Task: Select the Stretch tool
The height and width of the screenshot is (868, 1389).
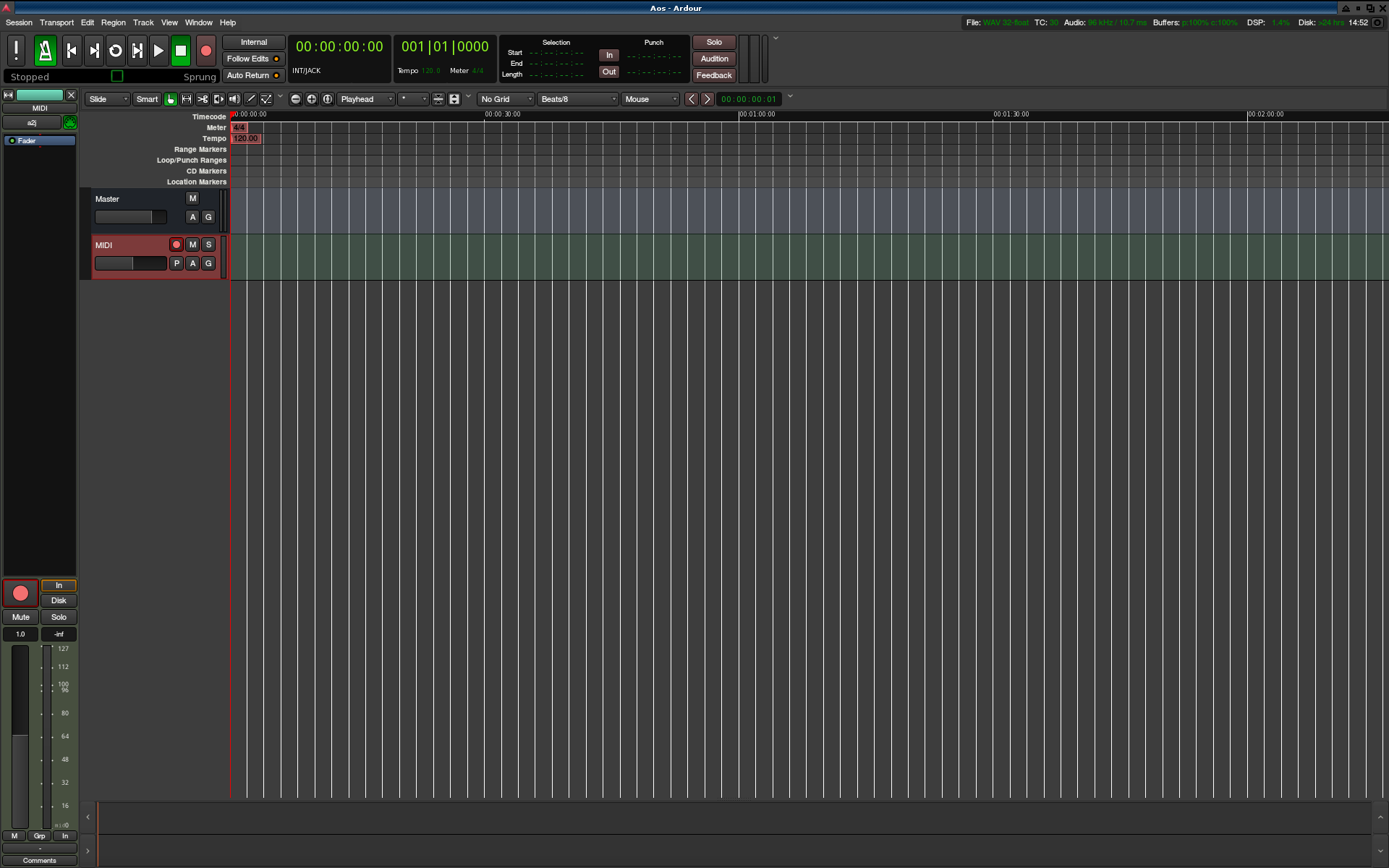Action: (x=218, y=99)
